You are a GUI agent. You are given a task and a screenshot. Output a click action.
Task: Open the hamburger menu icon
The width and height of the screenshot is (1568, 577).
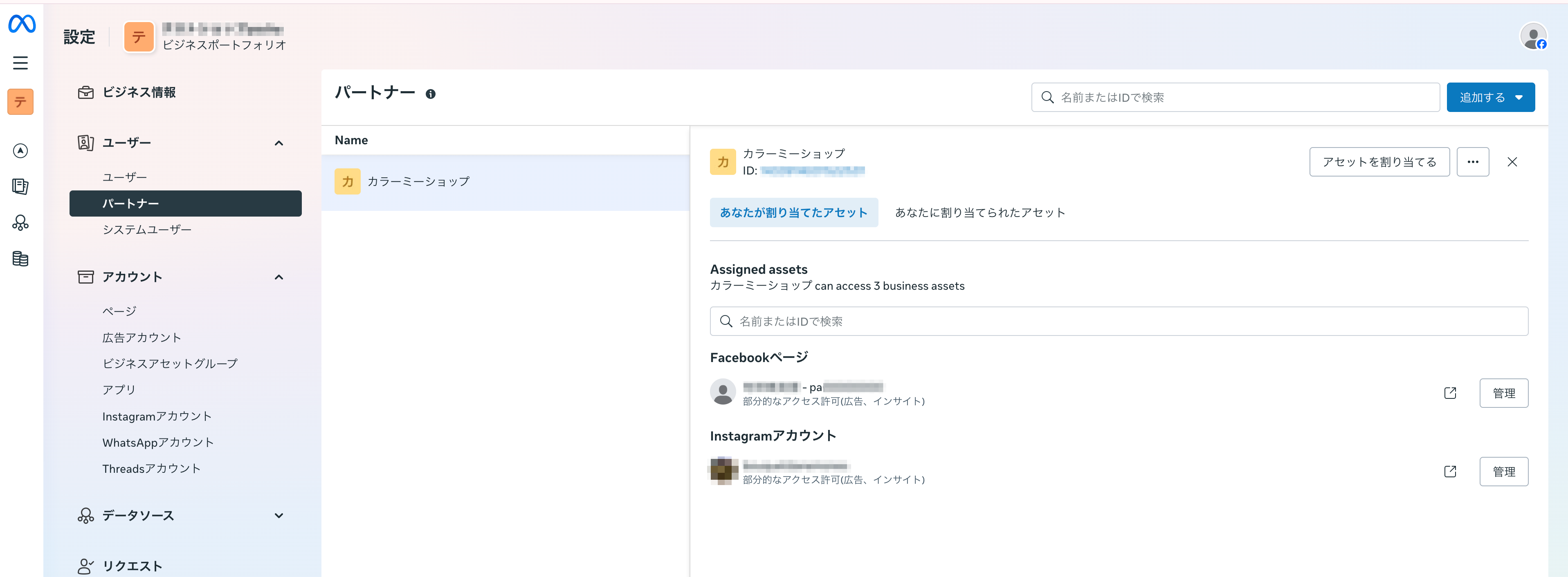point(21,63)
